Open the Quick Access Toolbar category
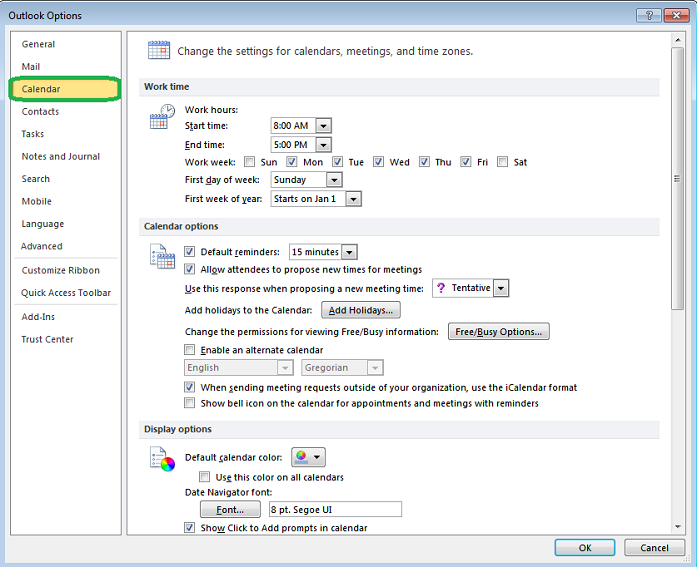697x567 pixels. [x=66, y=293]
